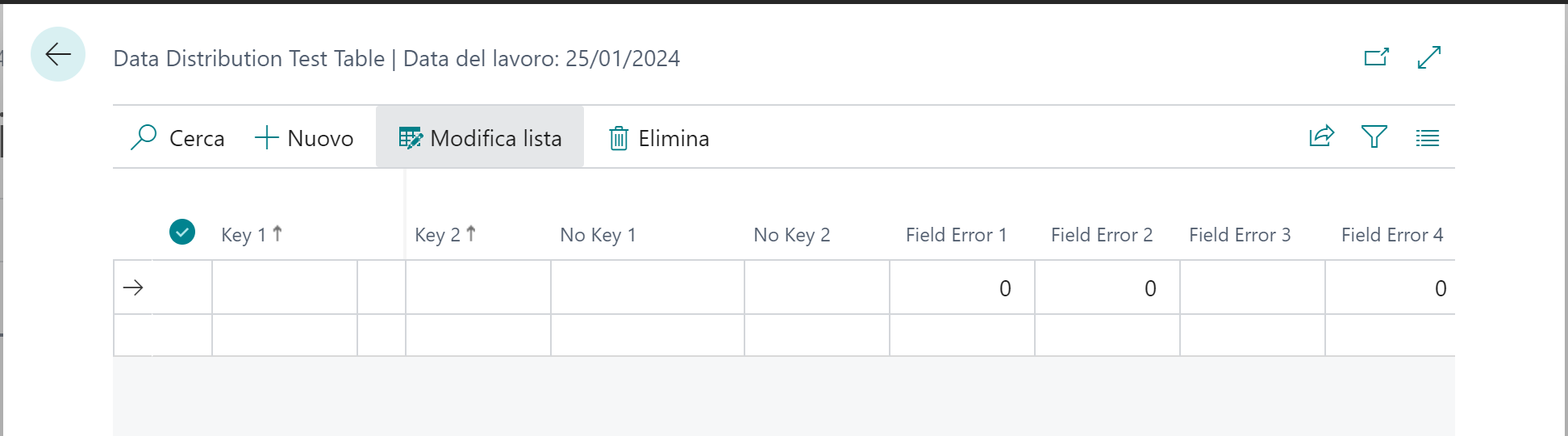
Task: Click the empty Field Error 3 cell
Action: (x=1252, y=288)
